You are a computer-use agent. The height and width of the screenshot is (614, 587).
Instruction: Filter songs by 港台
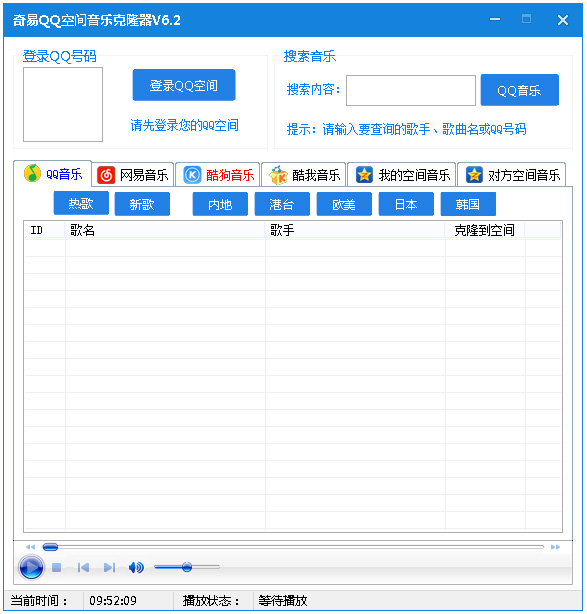(x=282, y=204)
